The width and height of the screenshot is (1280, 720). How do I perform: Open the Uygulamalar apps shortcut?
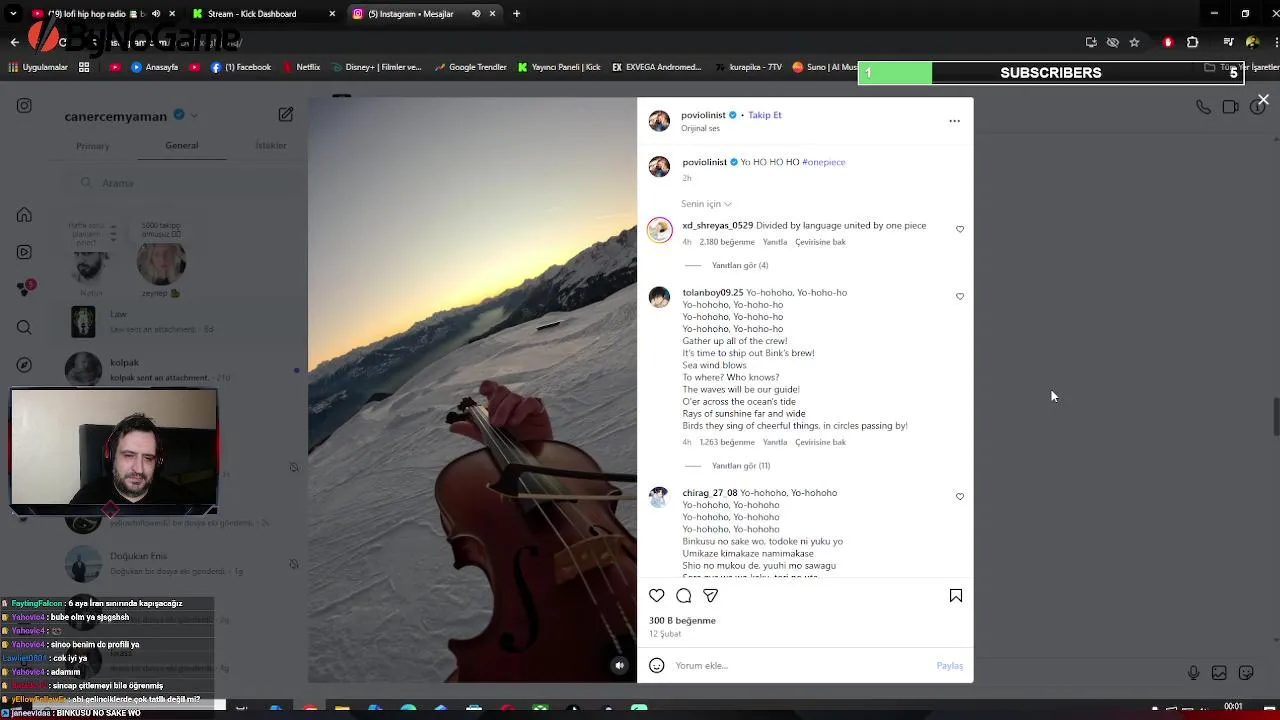tap(38, 67)
